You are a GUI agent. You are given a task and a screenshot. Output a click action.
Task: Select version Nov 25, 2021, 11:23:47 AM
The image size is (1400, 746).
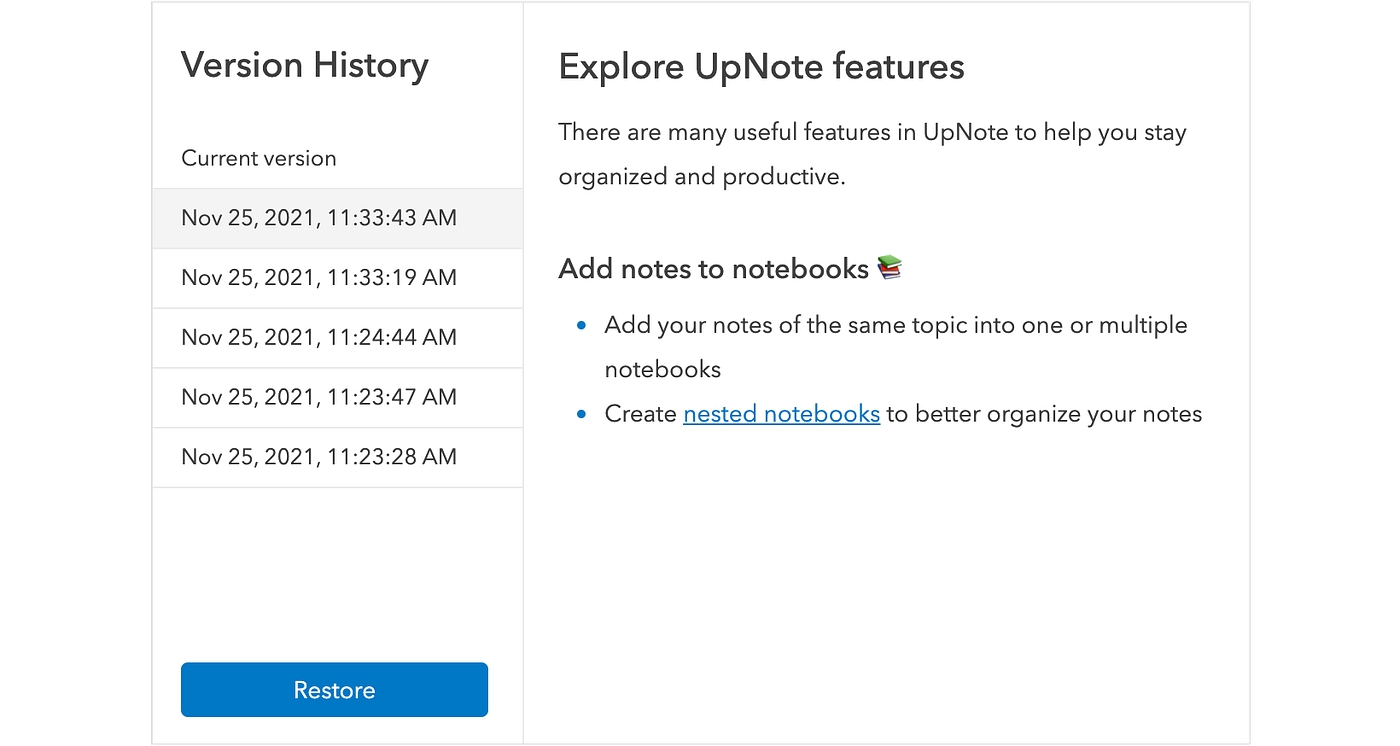[337, 398]
